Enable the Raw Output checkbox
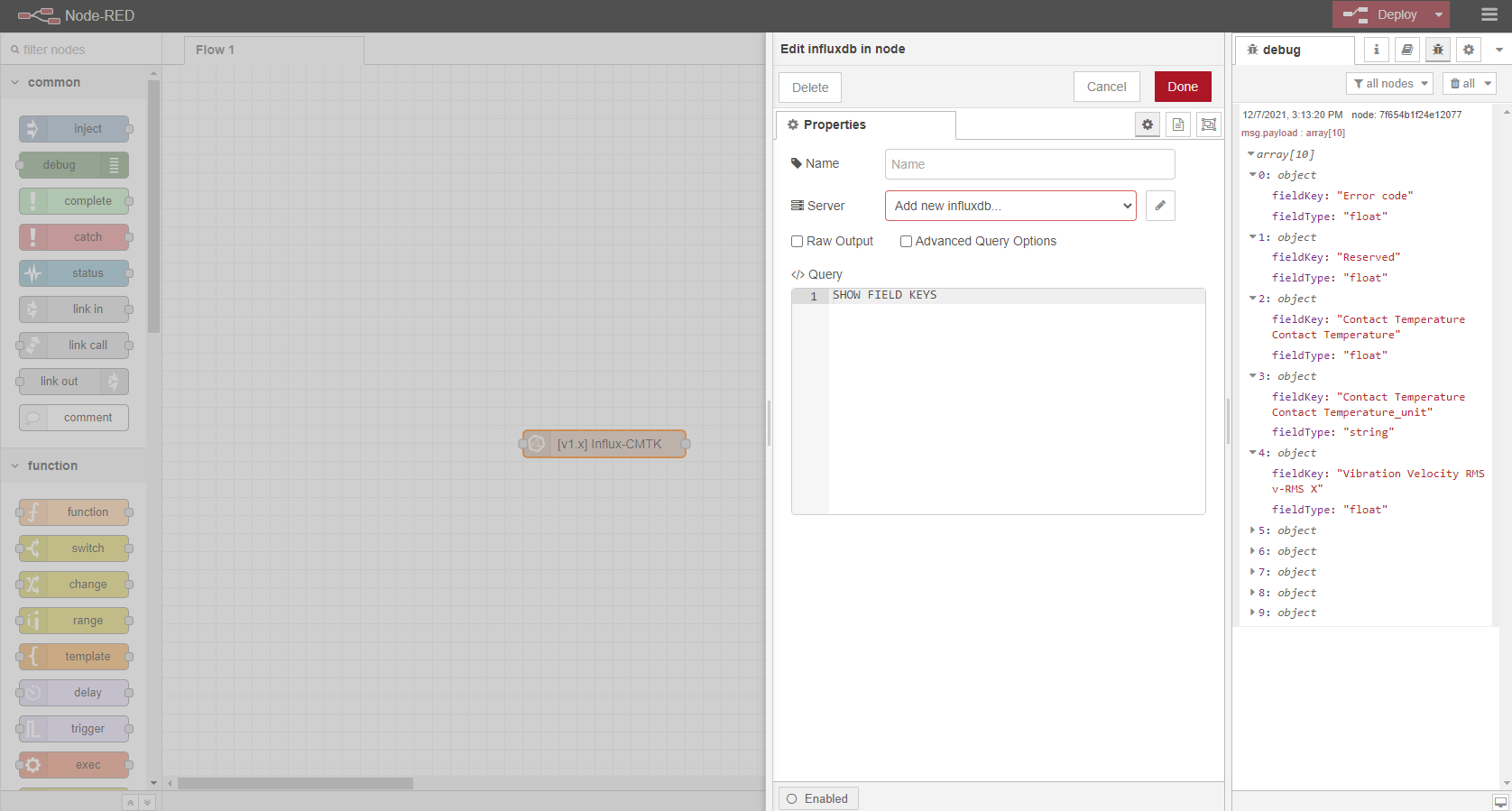 (x=797, y=241)
